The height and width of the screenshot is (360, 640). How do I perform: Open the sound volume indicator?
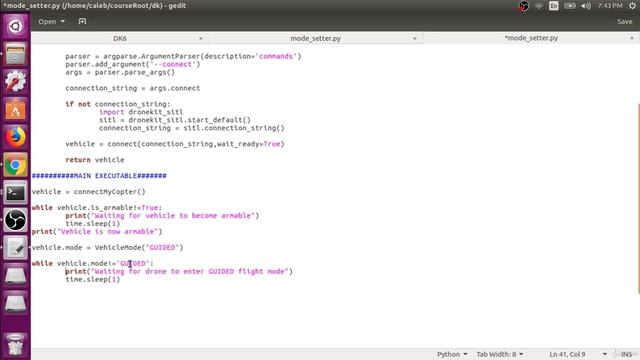click(x=586, y=6)
